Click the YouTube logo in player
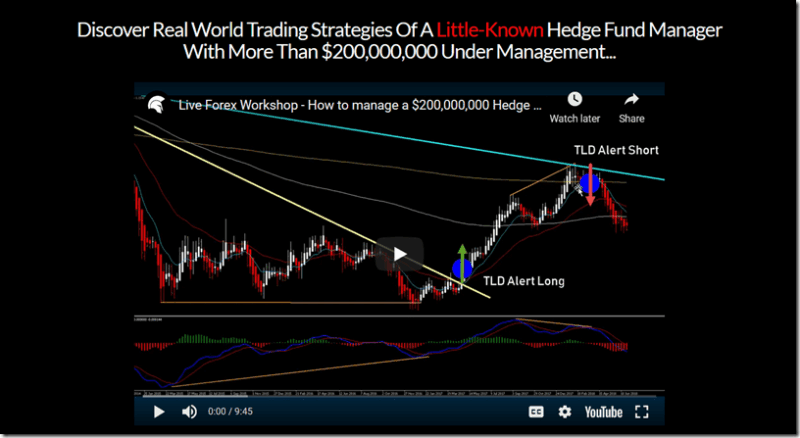 tap(604, 411)
